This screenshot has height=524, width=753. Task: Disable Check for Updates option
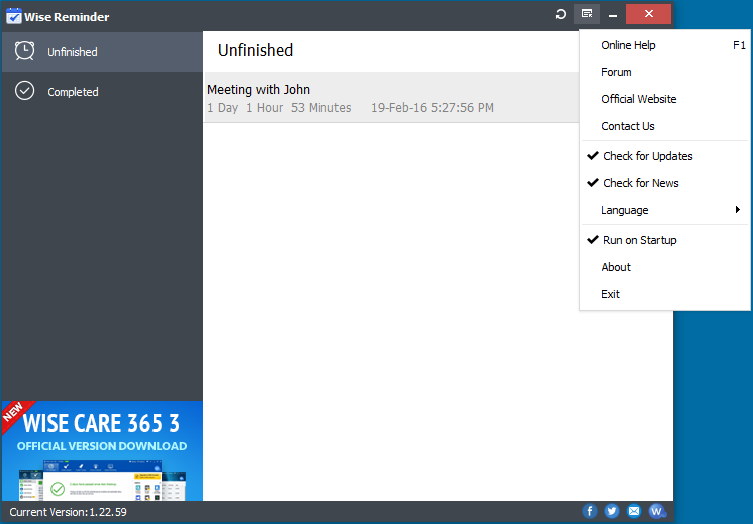(647, 156)
